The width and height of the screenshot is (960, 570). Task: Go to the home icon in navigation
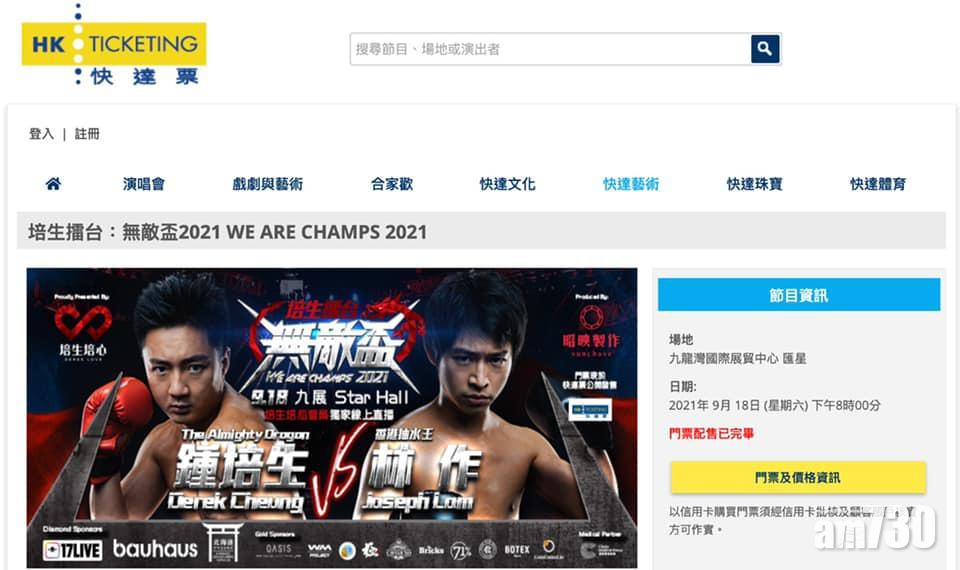(x=53, y=184)
